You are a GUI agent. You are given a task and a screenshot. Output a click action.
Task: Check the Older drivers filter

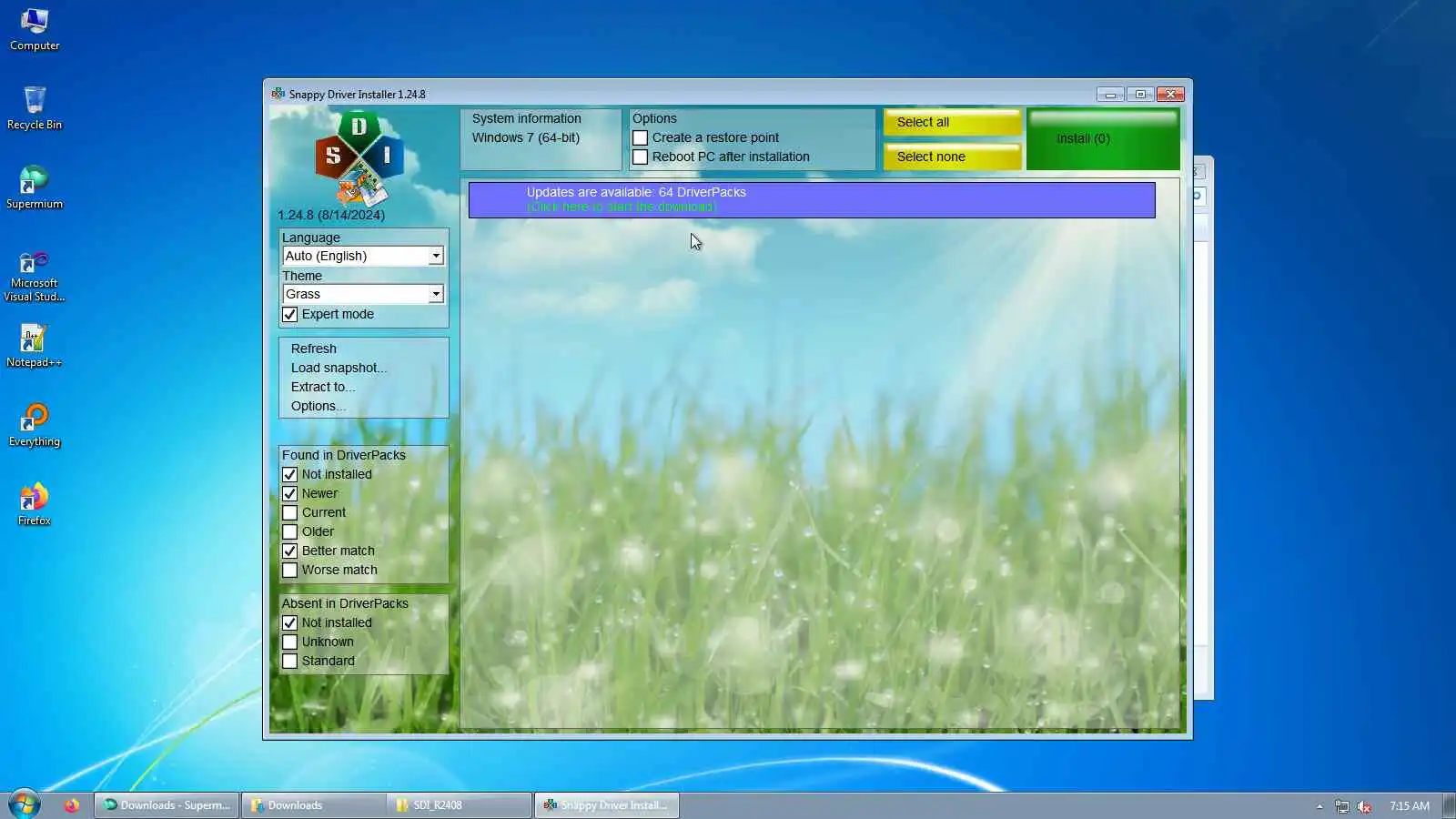pos(289,531)
